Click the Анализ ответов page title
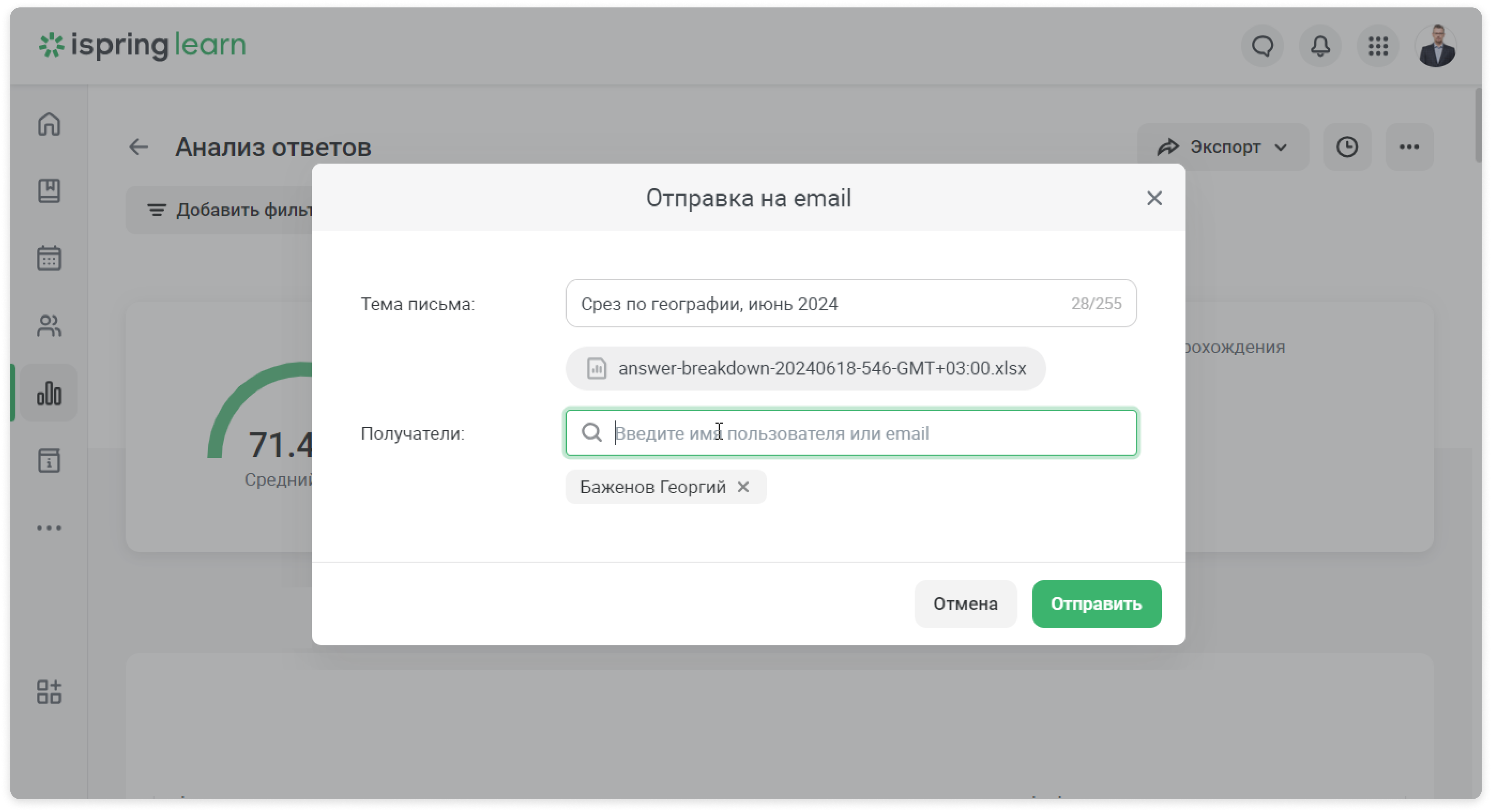Viewport: 1492px width, 812px height. [273, 147]
